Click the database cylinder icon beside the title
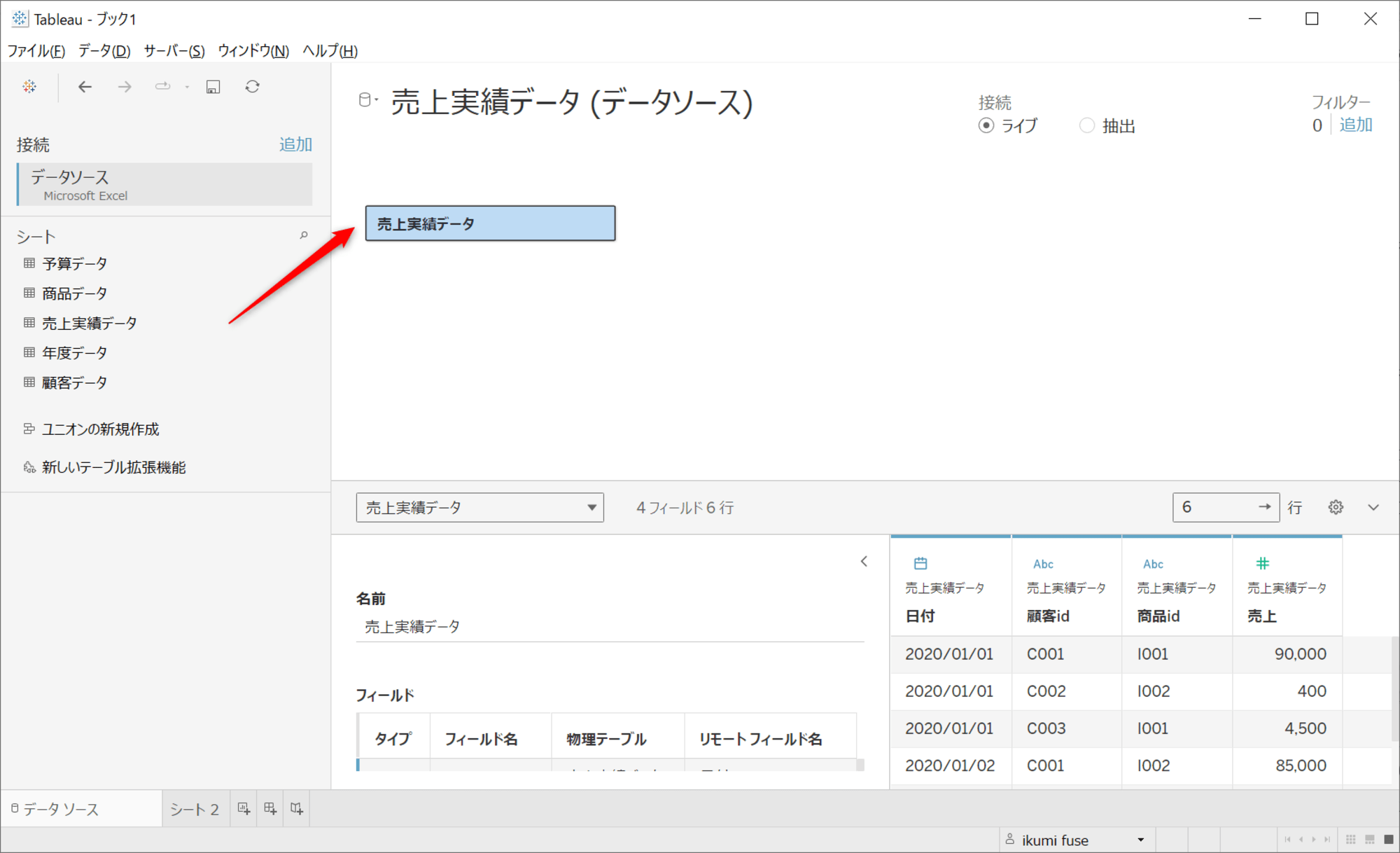Screen dimensions: 1400x853 pos(365,100)
